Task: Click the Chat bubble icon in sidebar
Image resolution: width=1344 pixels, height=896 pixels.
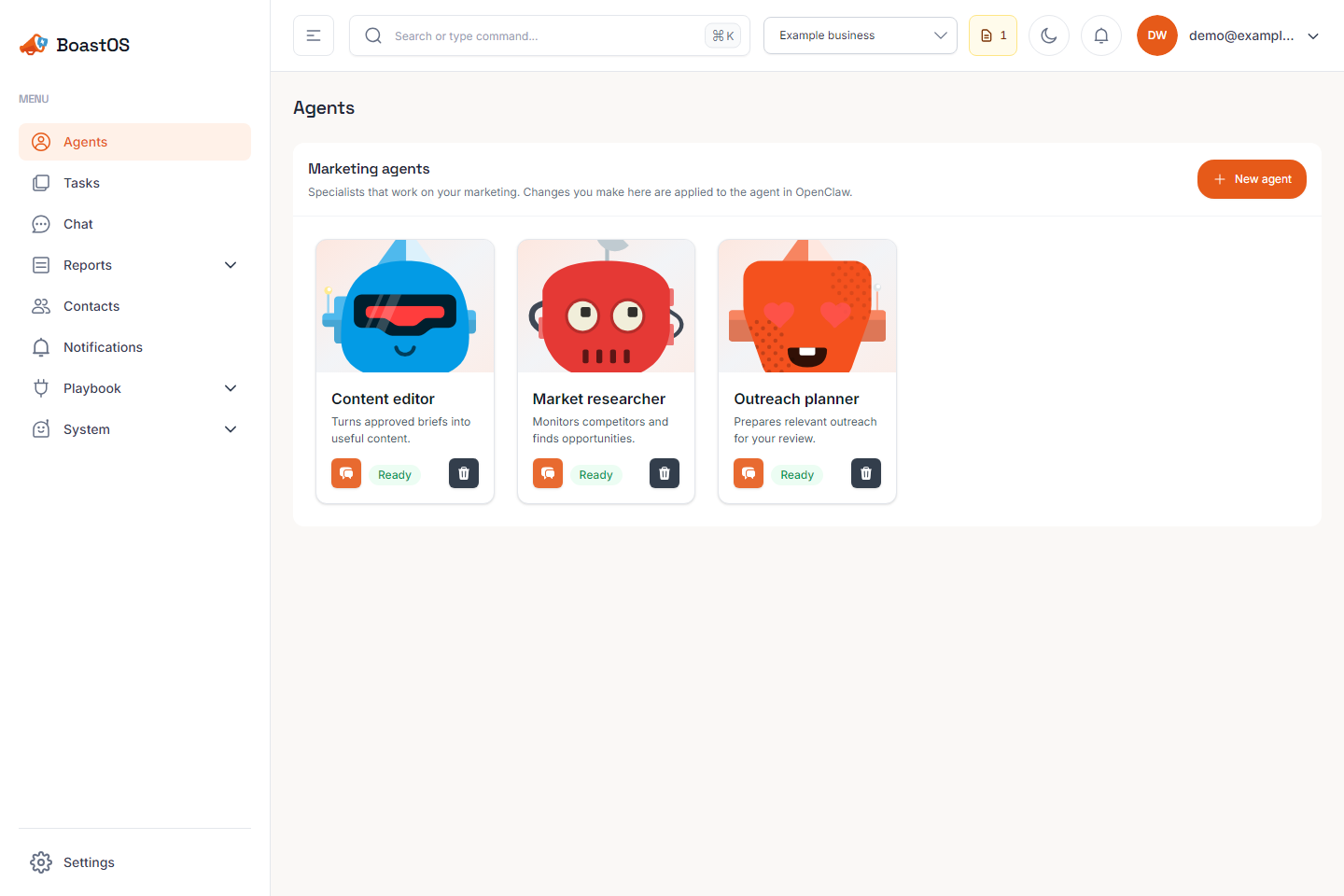Action: tap(41, 224)
